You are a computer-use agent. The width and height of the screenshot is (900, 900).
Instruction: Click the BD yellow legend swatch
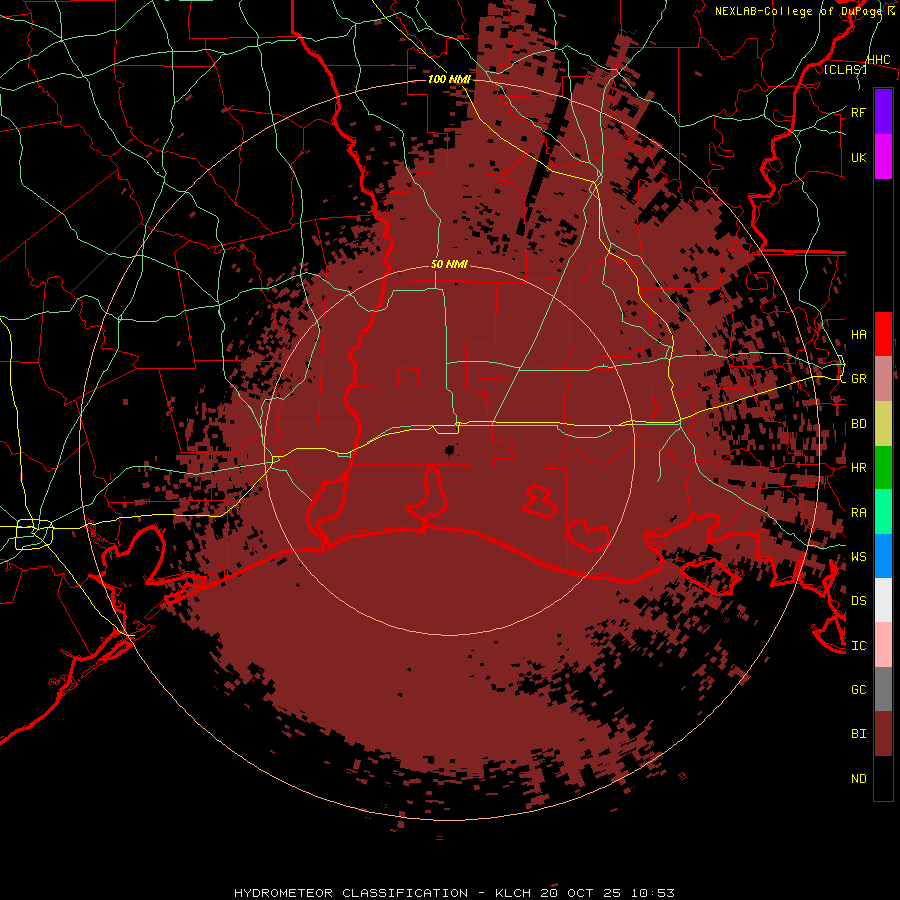pos(883,424)
